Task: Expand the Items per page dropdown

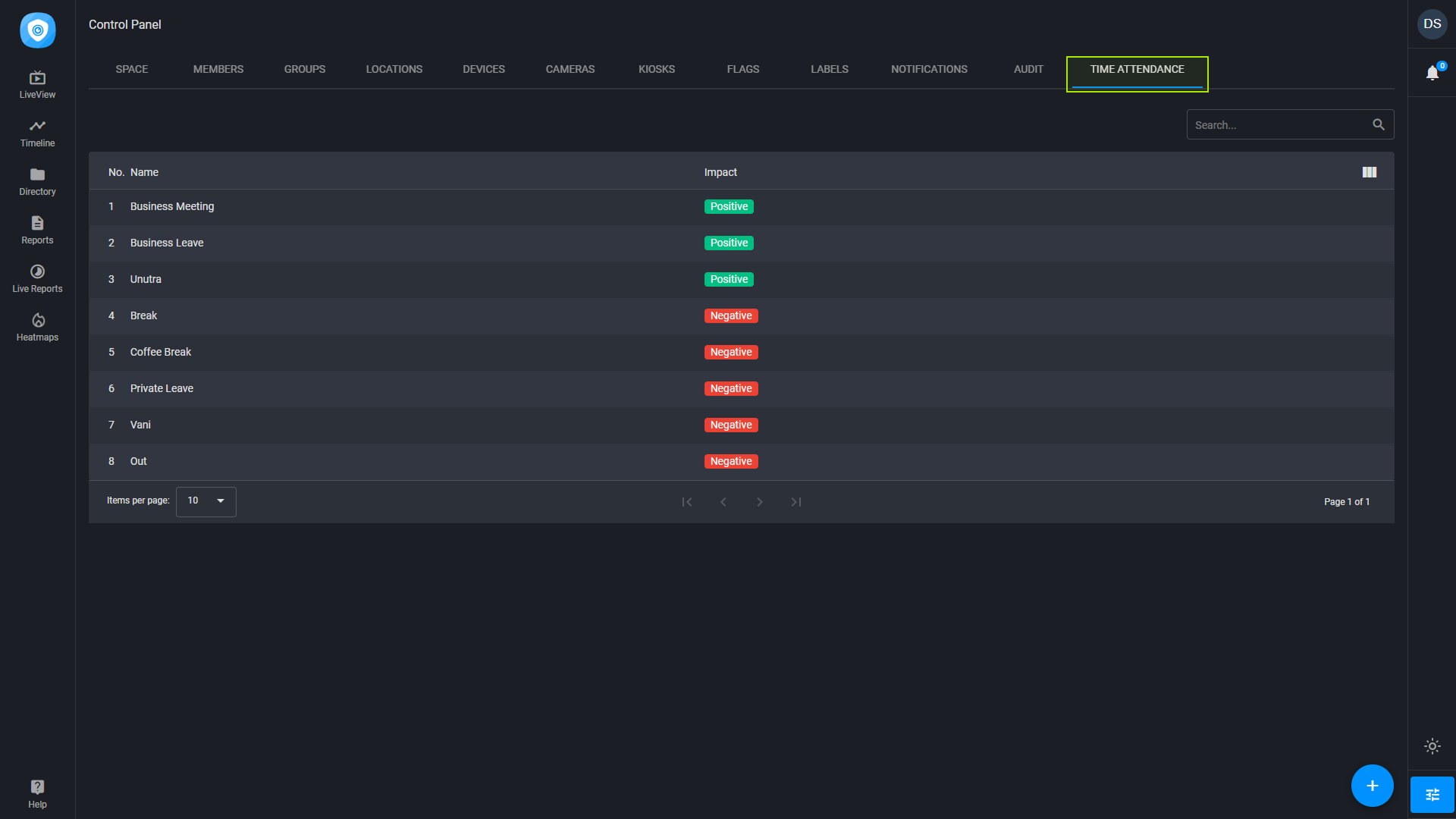Action: 206,501
